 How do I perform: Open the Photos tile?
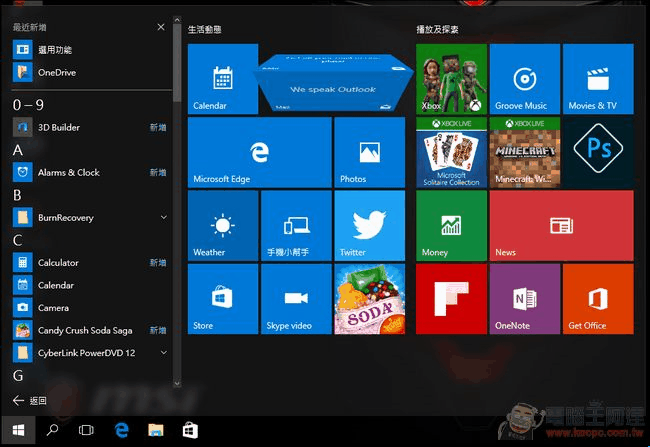[368, 152]
